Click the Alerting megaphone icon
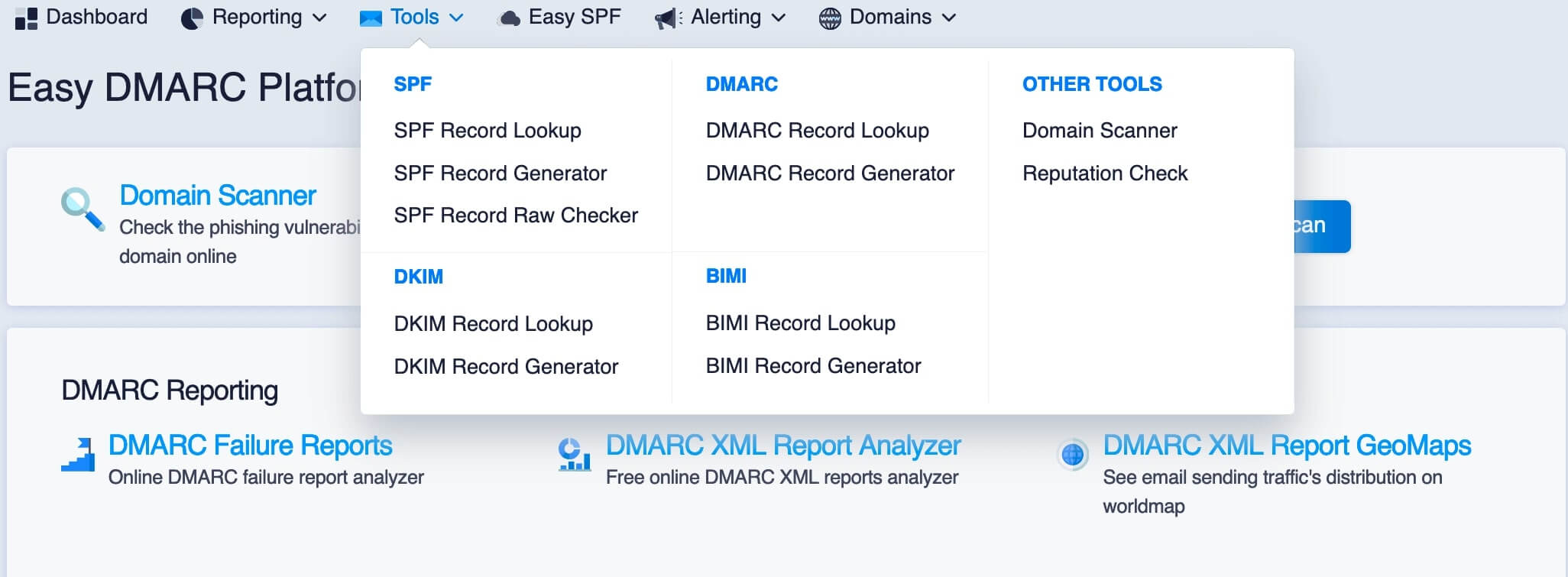Viewport: 1568px width, 577px height. [x=669, y=18]
